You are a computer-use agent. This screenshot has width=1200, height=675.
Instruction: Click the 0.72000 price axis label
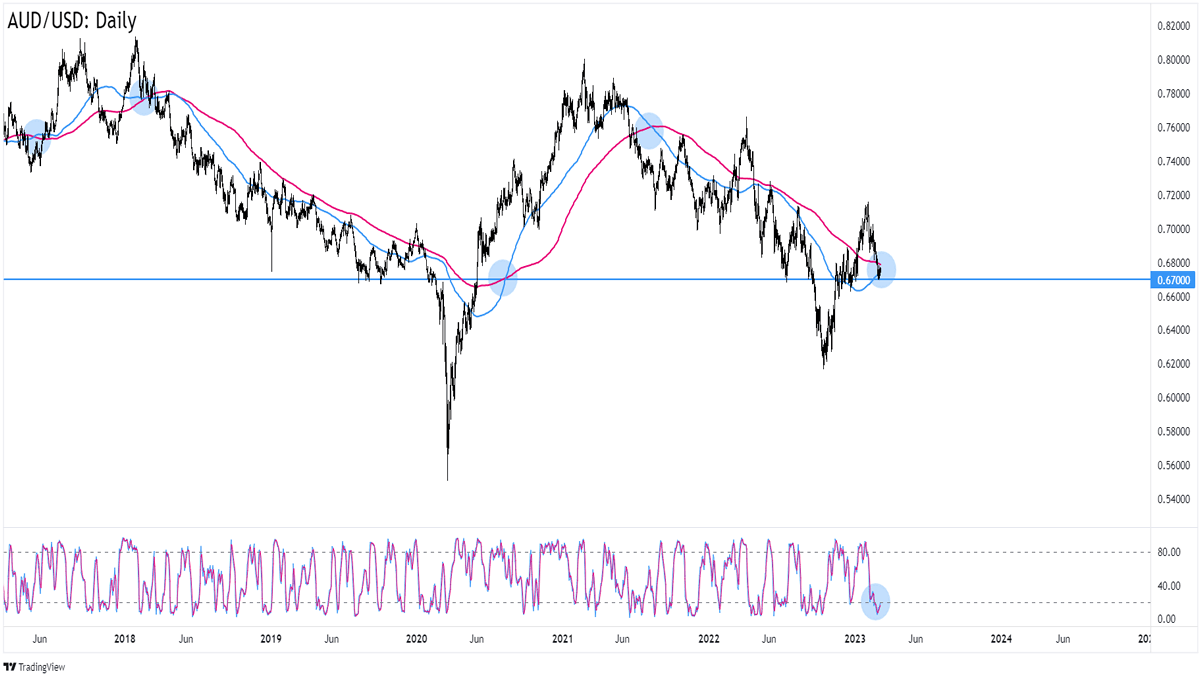(1173, 195)
